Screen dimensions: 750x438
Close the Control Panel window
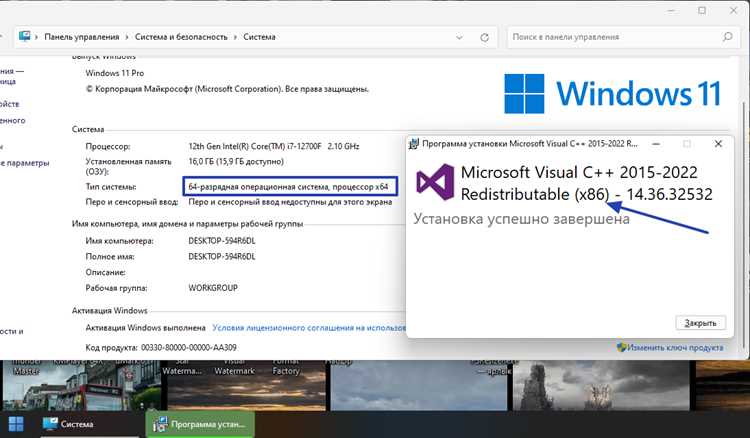[x=733, y=11]
